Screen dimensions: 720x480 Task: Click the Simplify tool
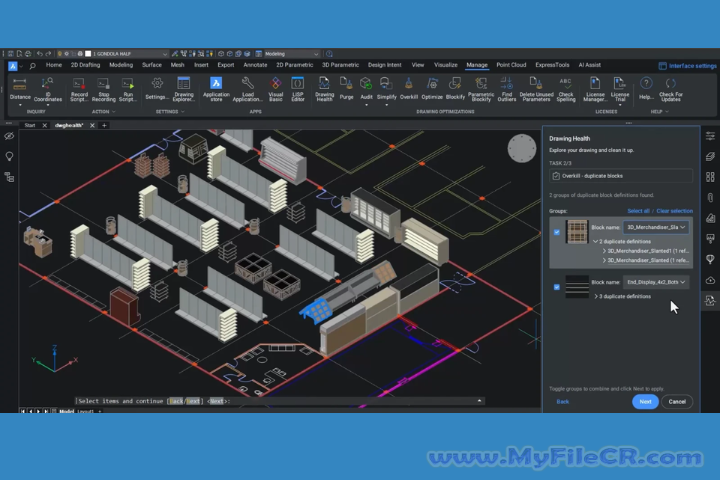click(x=386, y=88)
